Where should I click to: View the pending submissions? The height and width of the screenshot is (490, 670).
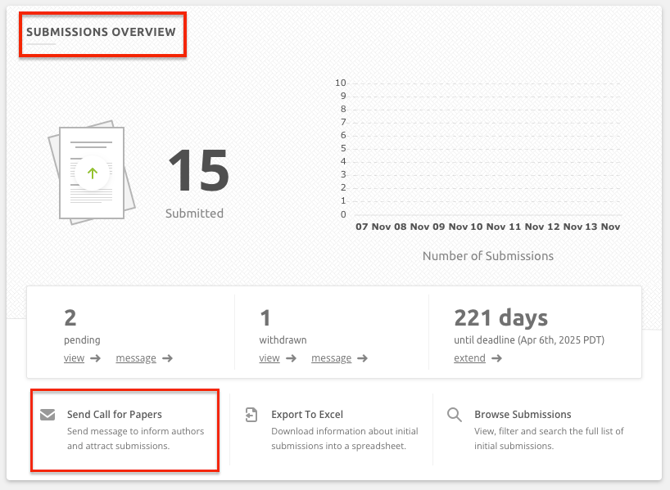coord(74,358)
